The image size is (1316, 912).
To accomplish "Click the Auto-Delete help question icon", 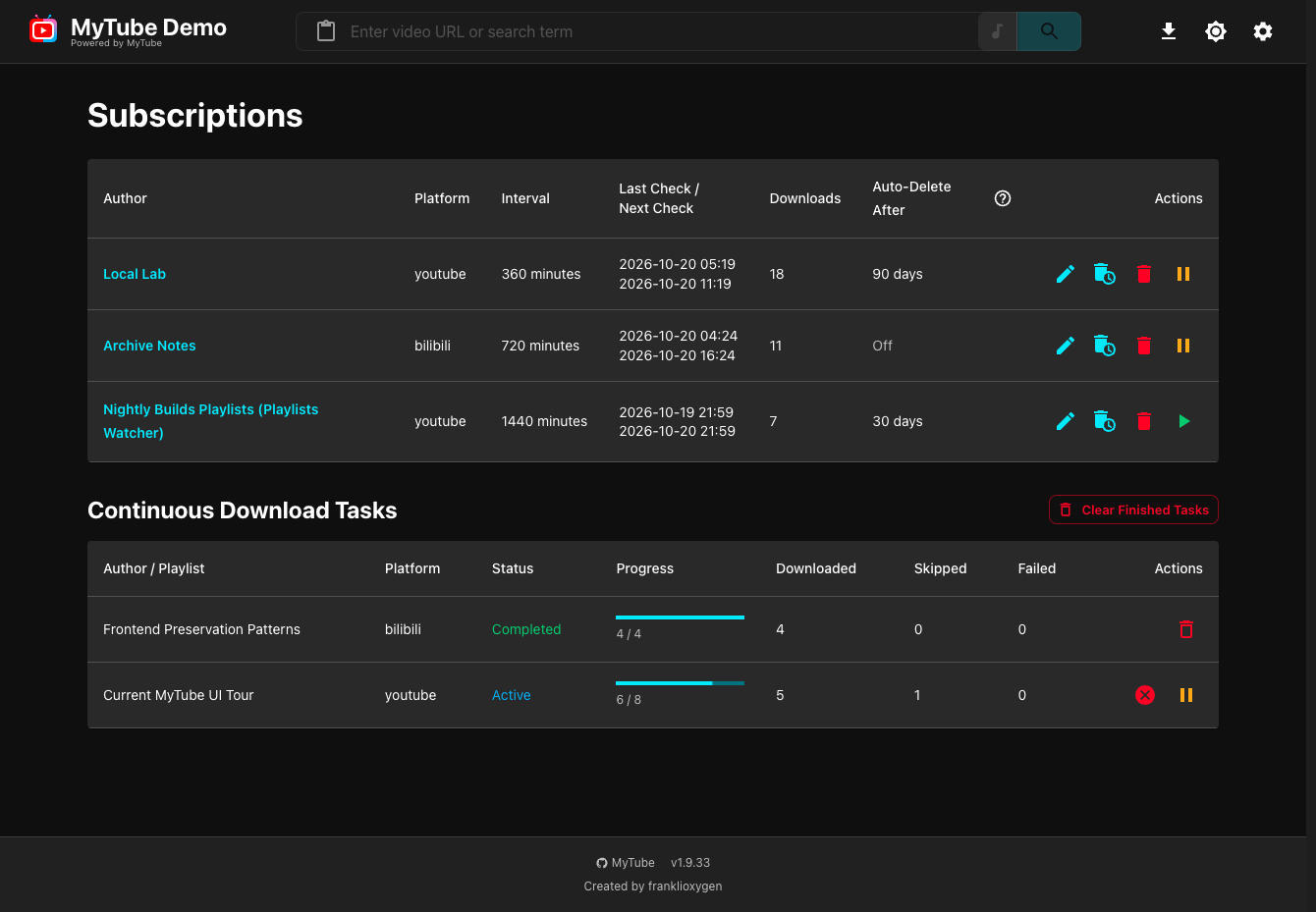I will [x=1003, y=198].
